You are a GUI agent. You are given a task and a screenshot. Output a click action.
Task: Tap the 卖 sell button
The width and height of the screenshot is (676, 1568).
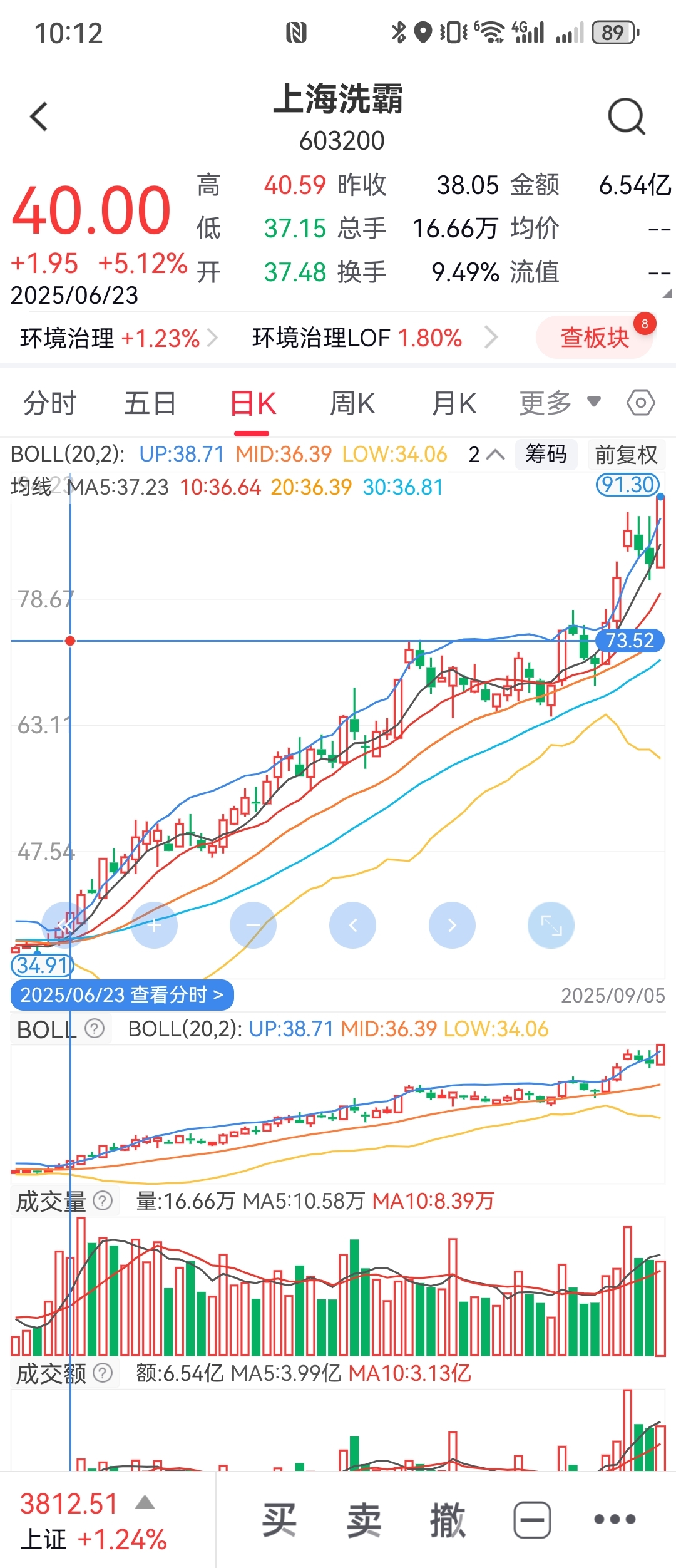click(364, 1520)
